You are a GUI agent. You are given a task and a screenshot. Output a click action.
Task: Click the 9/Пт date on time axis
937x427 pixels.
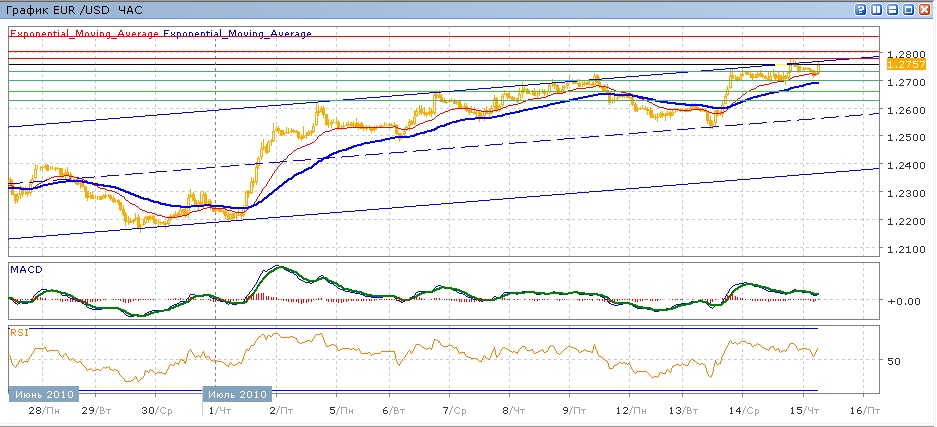coord(574,410)
